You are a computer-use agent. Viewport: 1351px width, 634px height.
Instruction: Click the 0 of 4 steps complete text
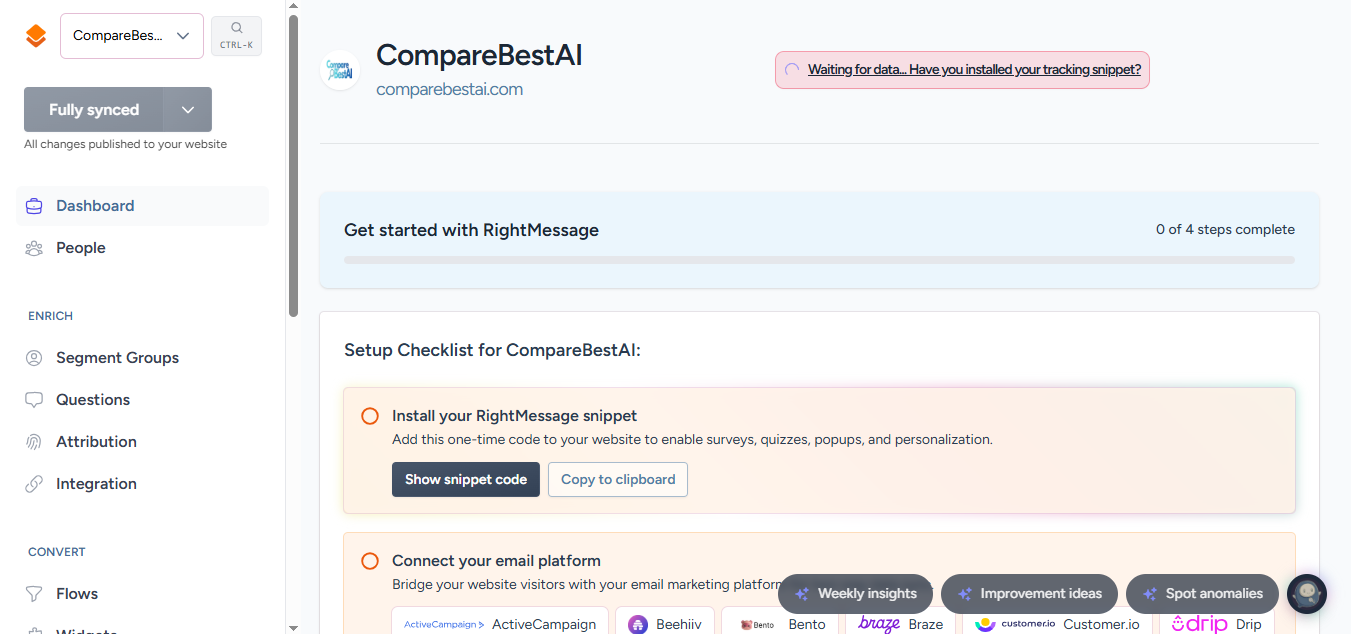pos(1225,230)
